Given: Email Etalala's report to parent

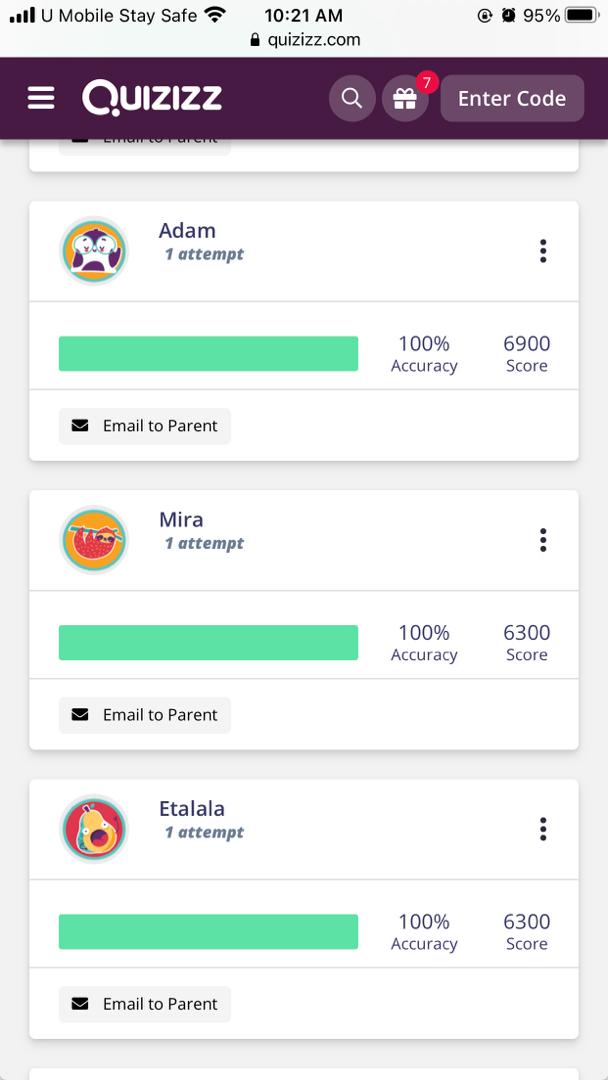Looking at the screenshot, I should coord(145,1004).
